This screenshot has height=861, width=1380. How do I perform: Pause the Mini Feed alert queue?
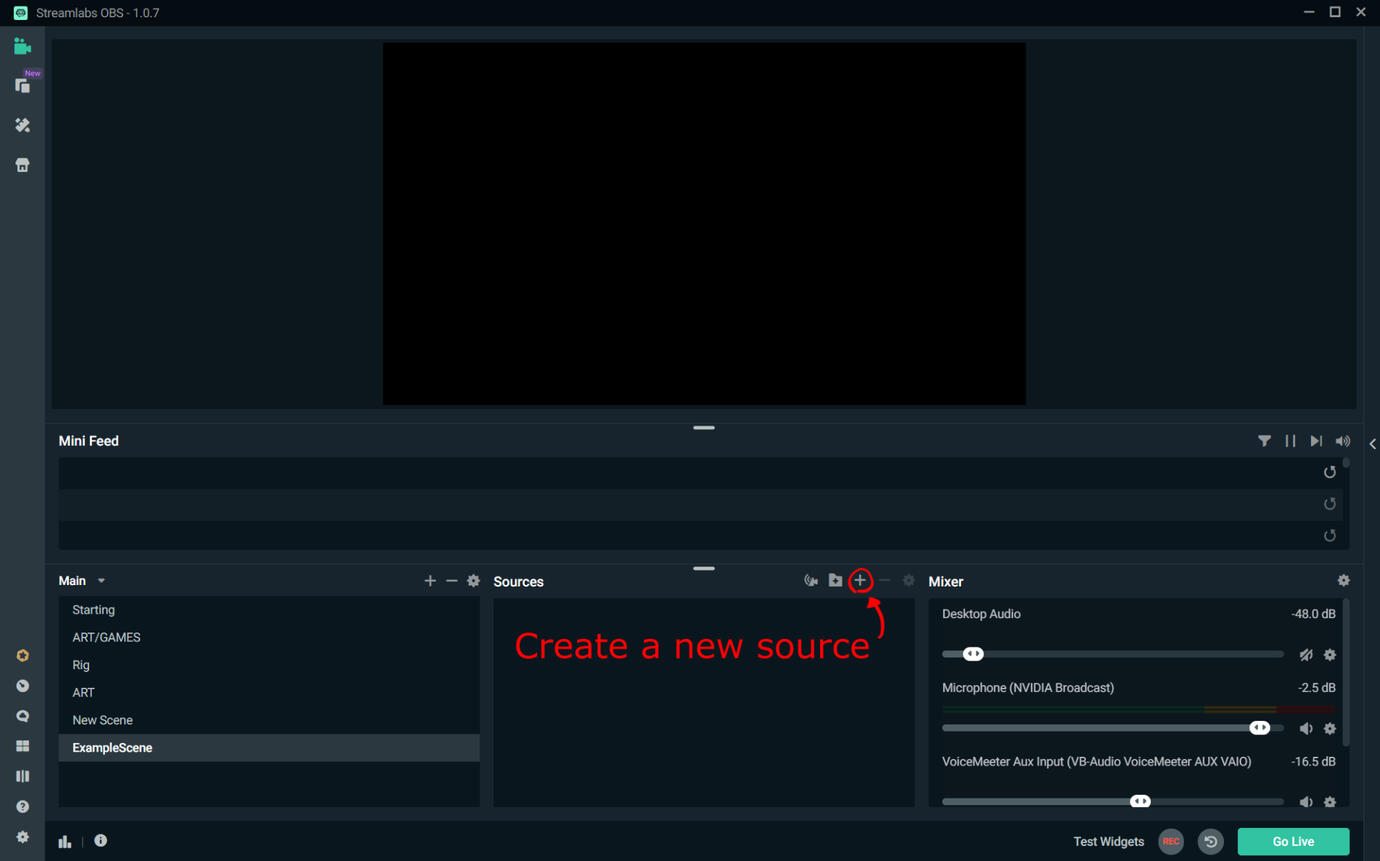(1290, 441)
